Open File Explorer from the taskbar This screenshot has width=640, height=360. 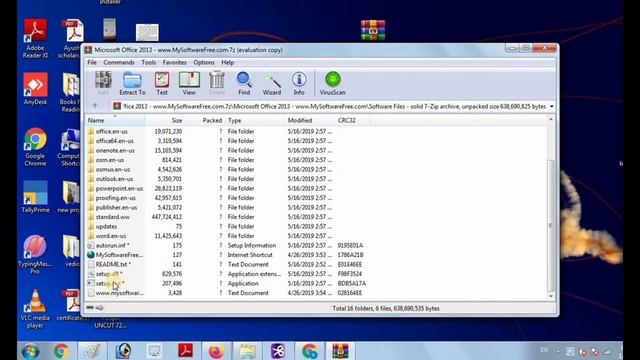click(x=247, y=351)
